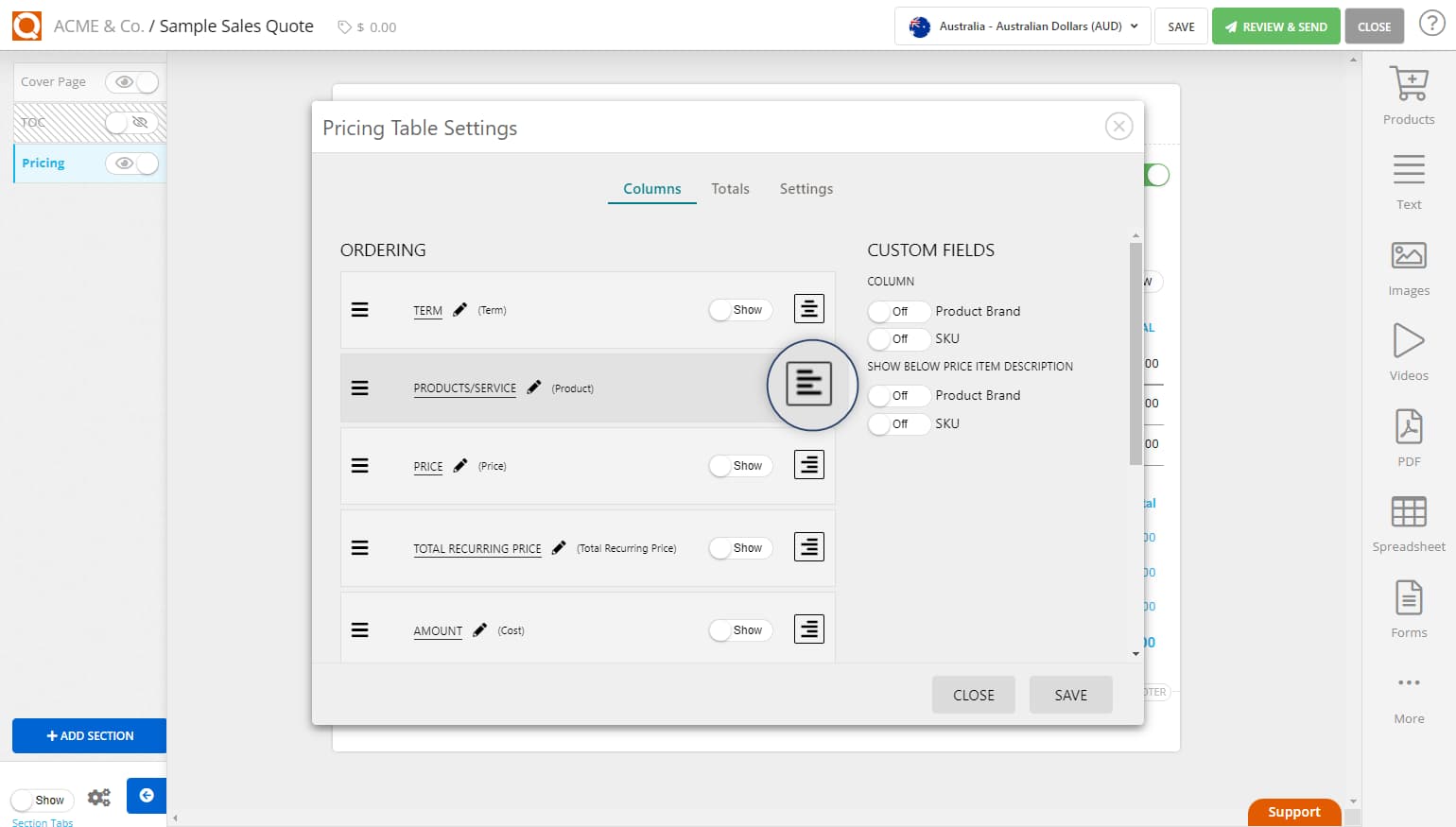Insert a Spreadsheet block
The image size is (1456, 827).
coord(1408,521)
